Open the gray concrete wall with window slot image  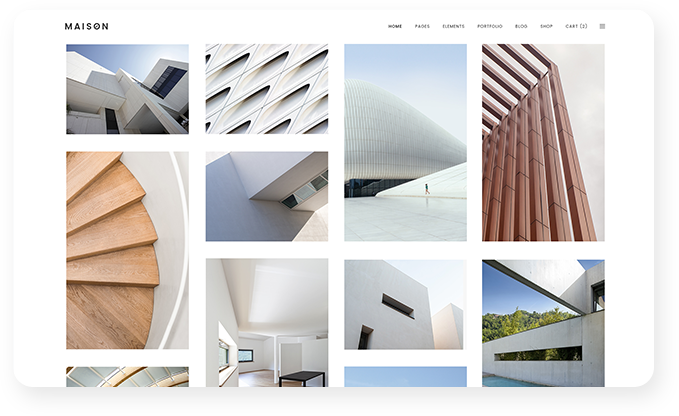pos(405,304)
